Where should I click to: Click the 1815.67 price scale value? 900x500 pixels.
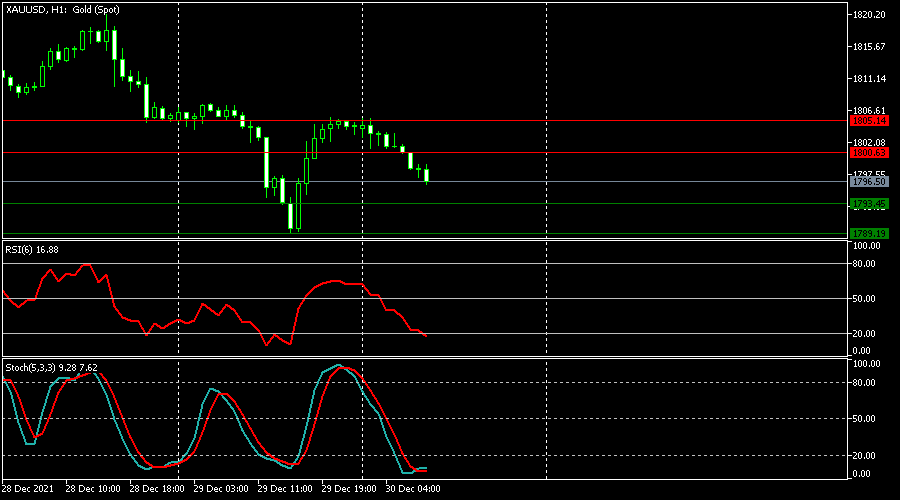pyautogui.click(x=869, y=46)
